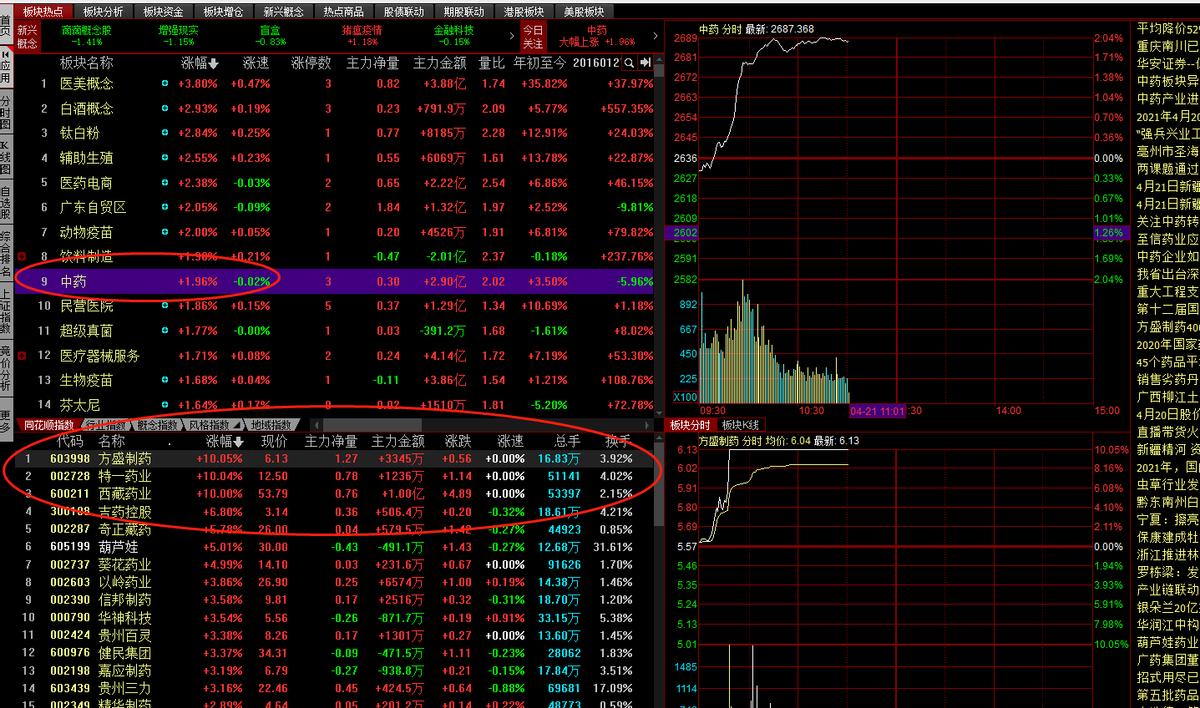Switch to the 板块分时 chart tab
Screen dimensions: 1200x708
click(x=690, y=425)
